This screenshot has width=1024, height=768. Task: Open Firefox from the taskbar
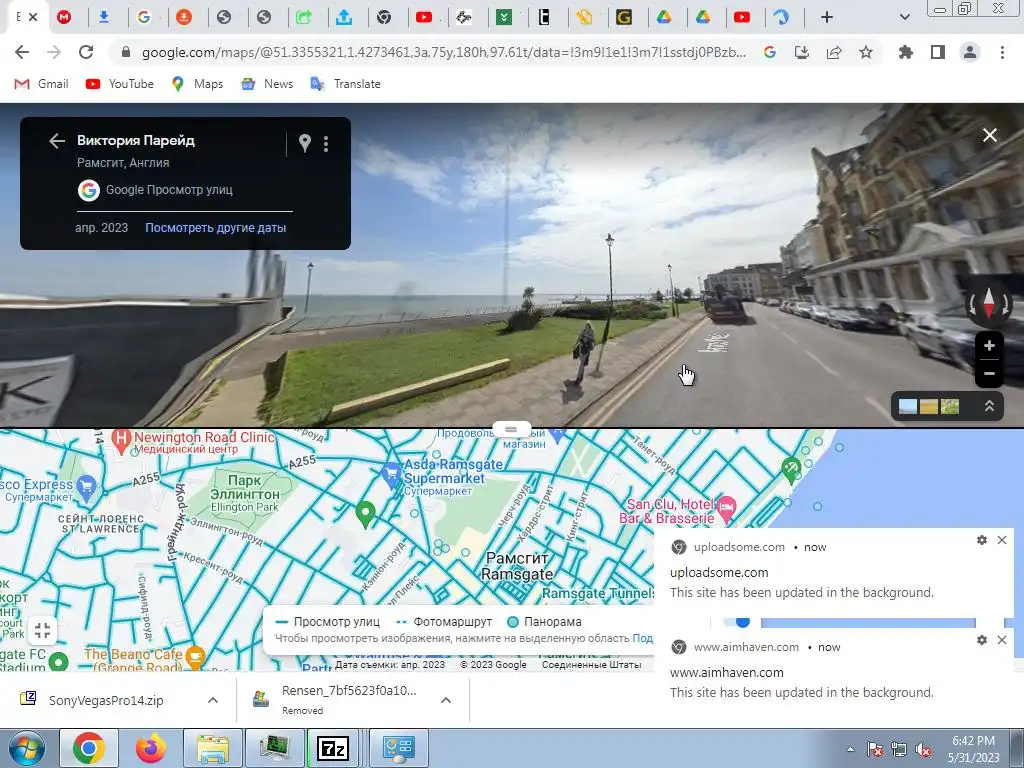tap(150, 748)
